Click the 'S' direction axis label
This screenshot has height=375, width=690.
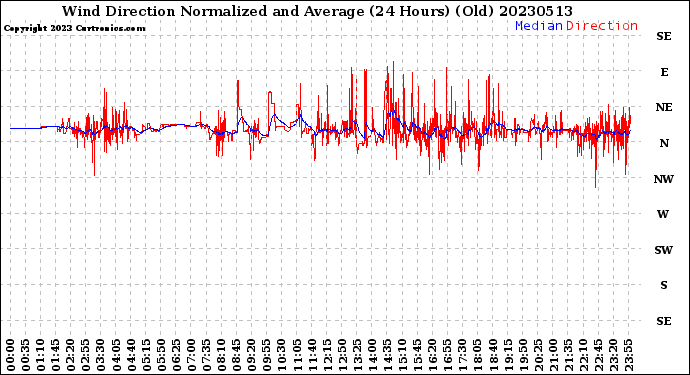tap(664, 285)
